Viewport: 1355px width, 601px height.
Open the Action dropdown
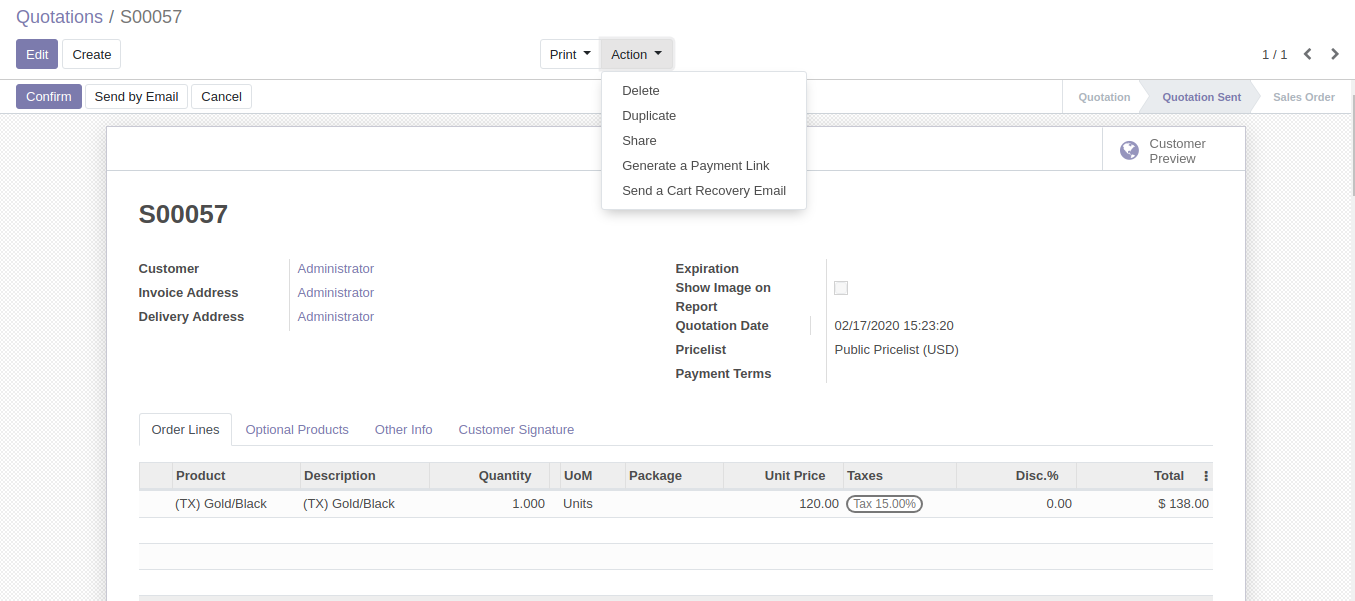click(x=636, y=54)
